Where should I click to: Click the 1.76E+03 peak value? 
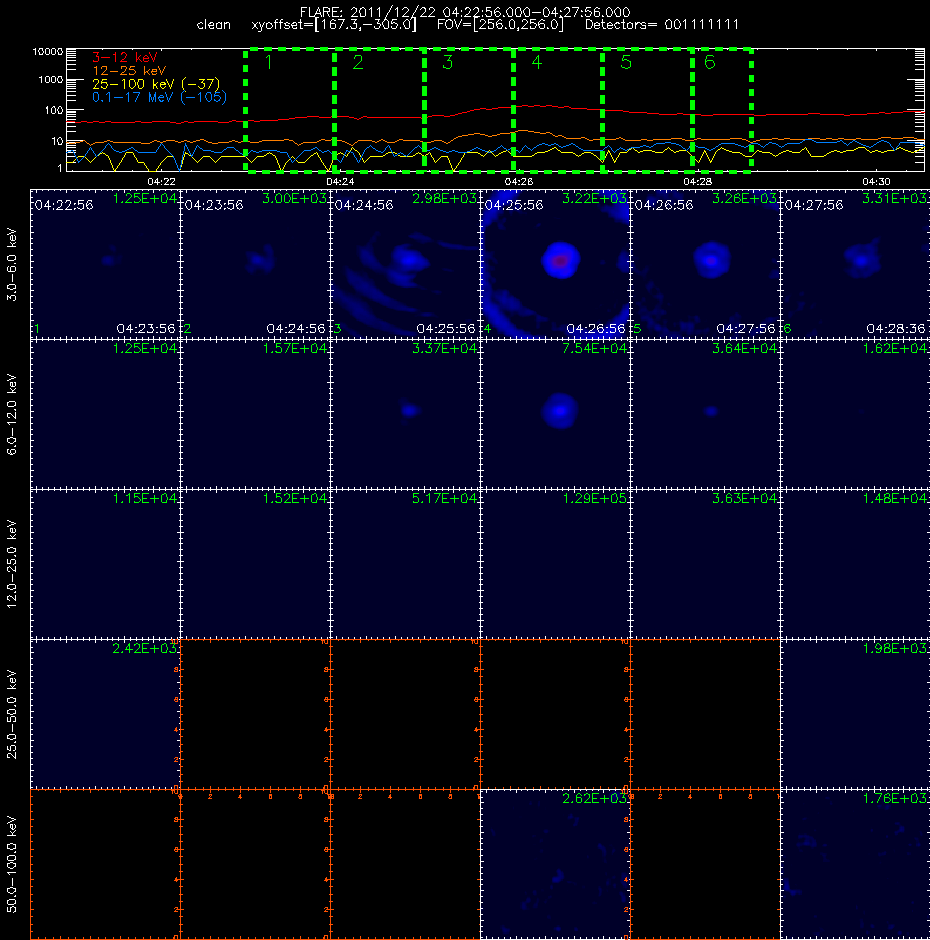click(x=894, y=799)
